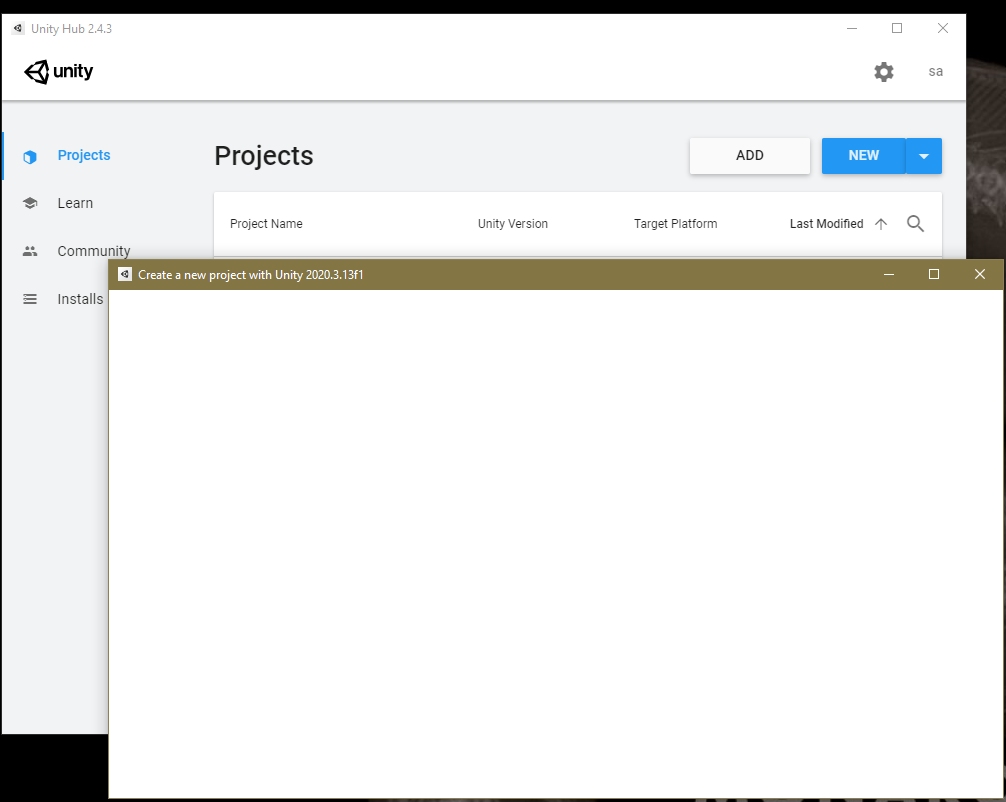Click Create new project dialog title icon
The image size is (1006, 802).
124,275
